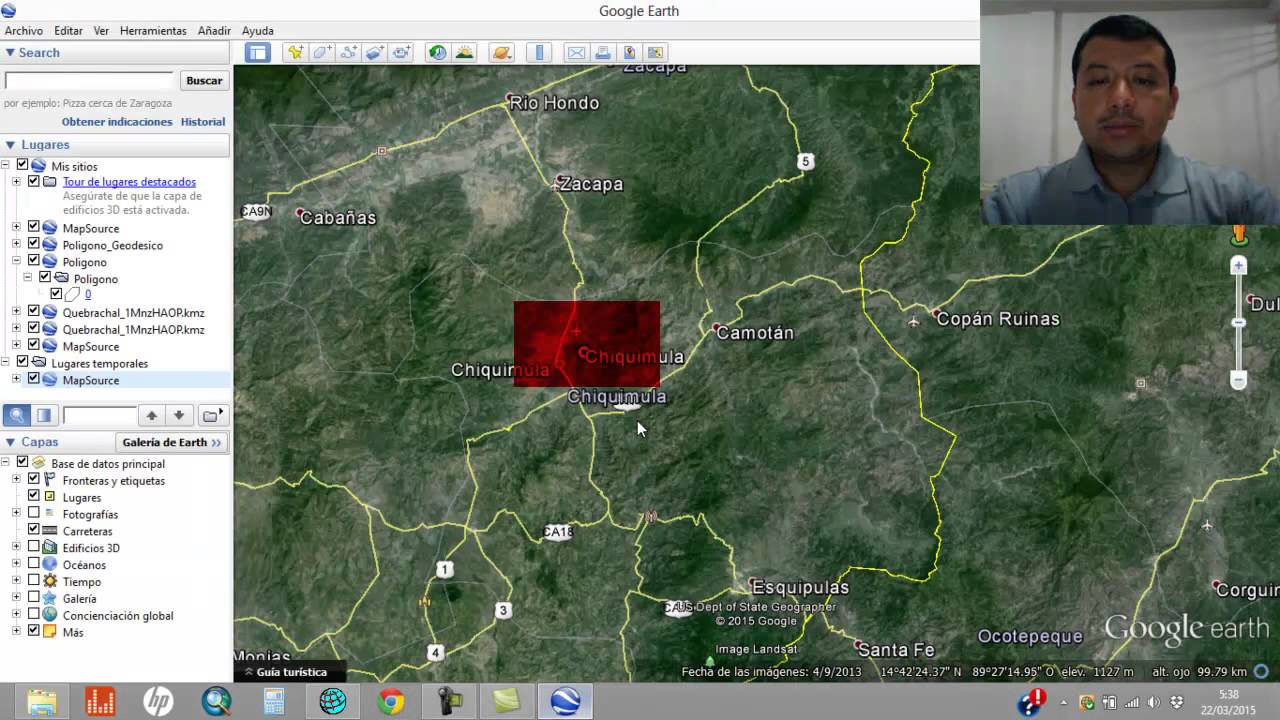Click the record a tour icon
This screenshot has width=1280, height=720.
click(x=401, y=53)
